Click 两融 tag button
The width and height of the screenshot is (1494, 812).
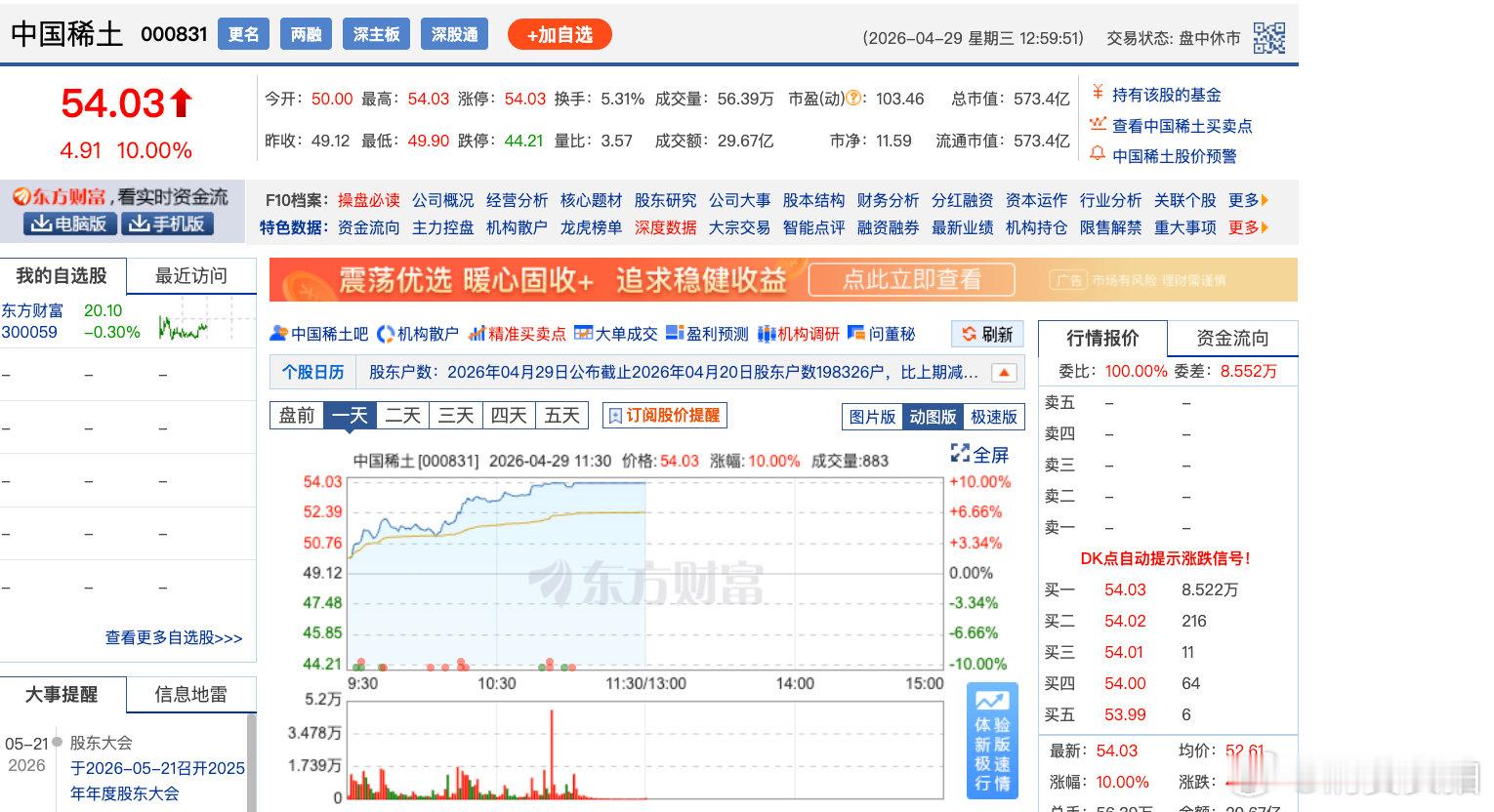tap(307, 34)
